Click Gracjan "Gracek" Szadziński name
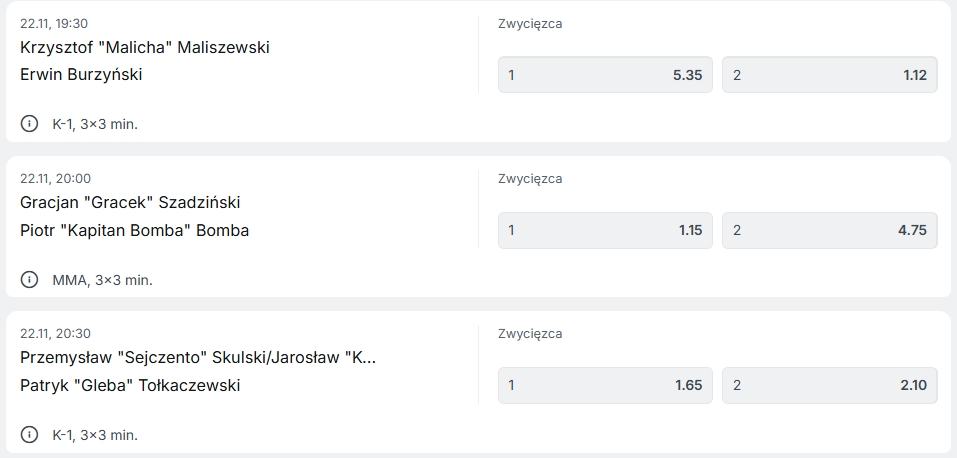Viewport: 957px width, 458px height. click(x=130, y=202)
